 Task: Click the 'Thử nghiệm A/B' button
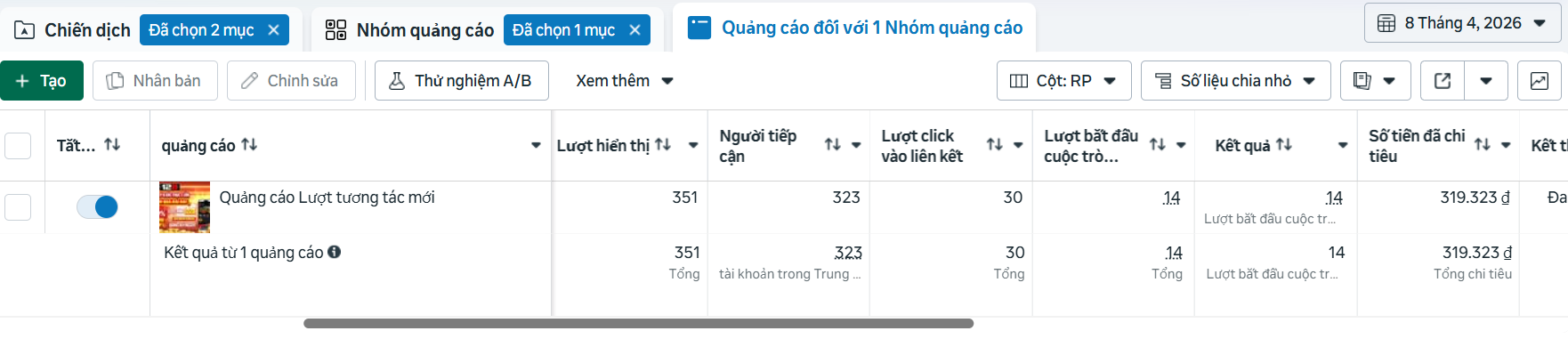point(461,81)
